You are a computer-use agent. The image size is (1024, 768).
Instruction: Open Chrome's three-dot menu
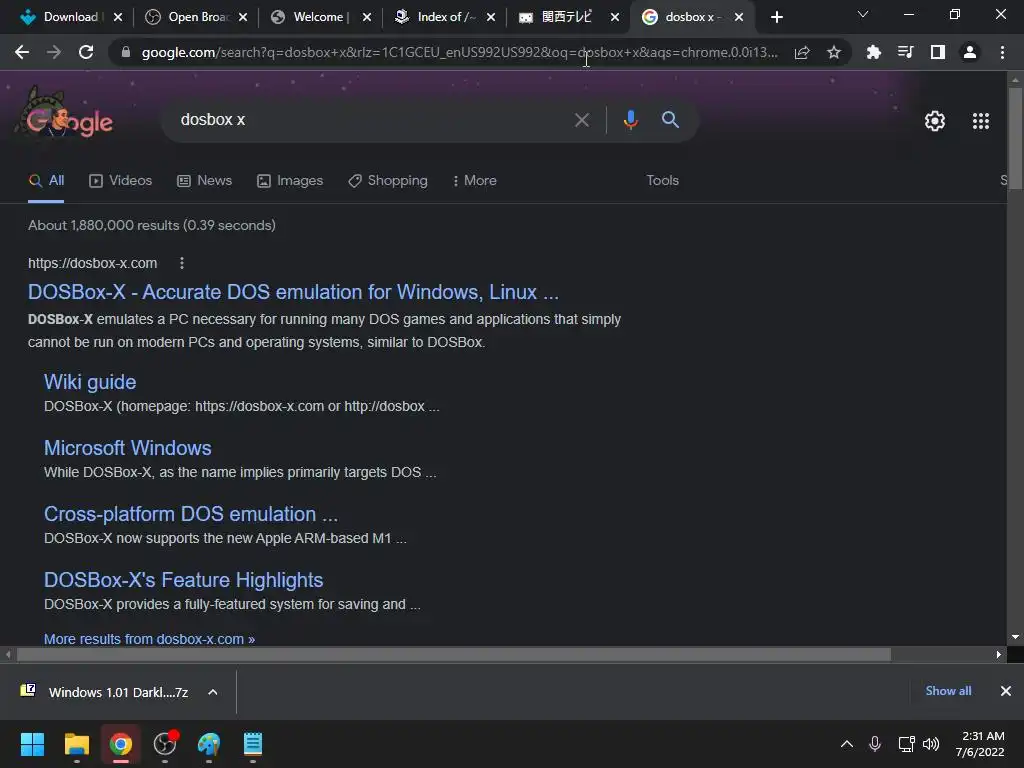coord(1002,52)
